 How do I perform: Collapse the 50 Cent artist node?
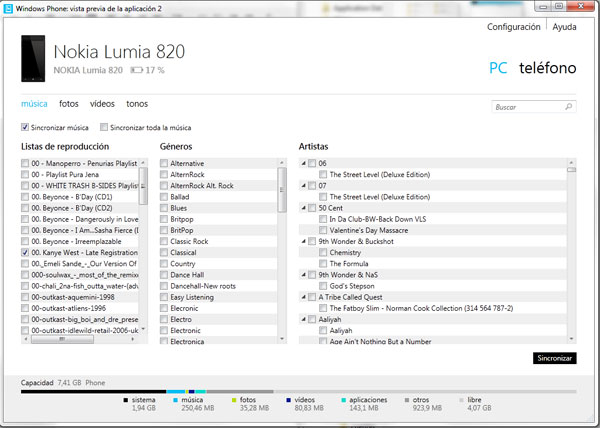pos(303,208)
